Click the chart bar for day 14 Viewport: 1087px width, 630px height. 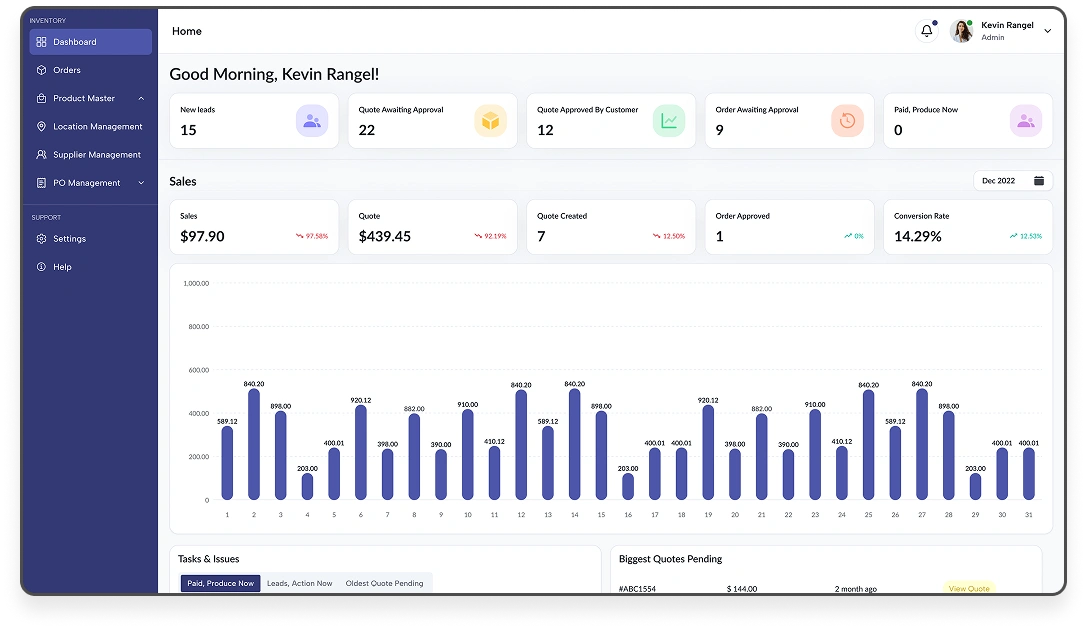pyautogui.click(x=574, y=445)
